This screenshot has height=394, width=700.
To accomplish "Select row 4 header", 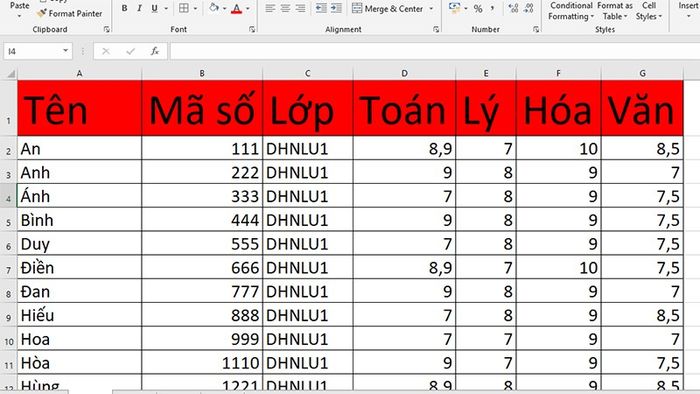I will coord(8,196).
